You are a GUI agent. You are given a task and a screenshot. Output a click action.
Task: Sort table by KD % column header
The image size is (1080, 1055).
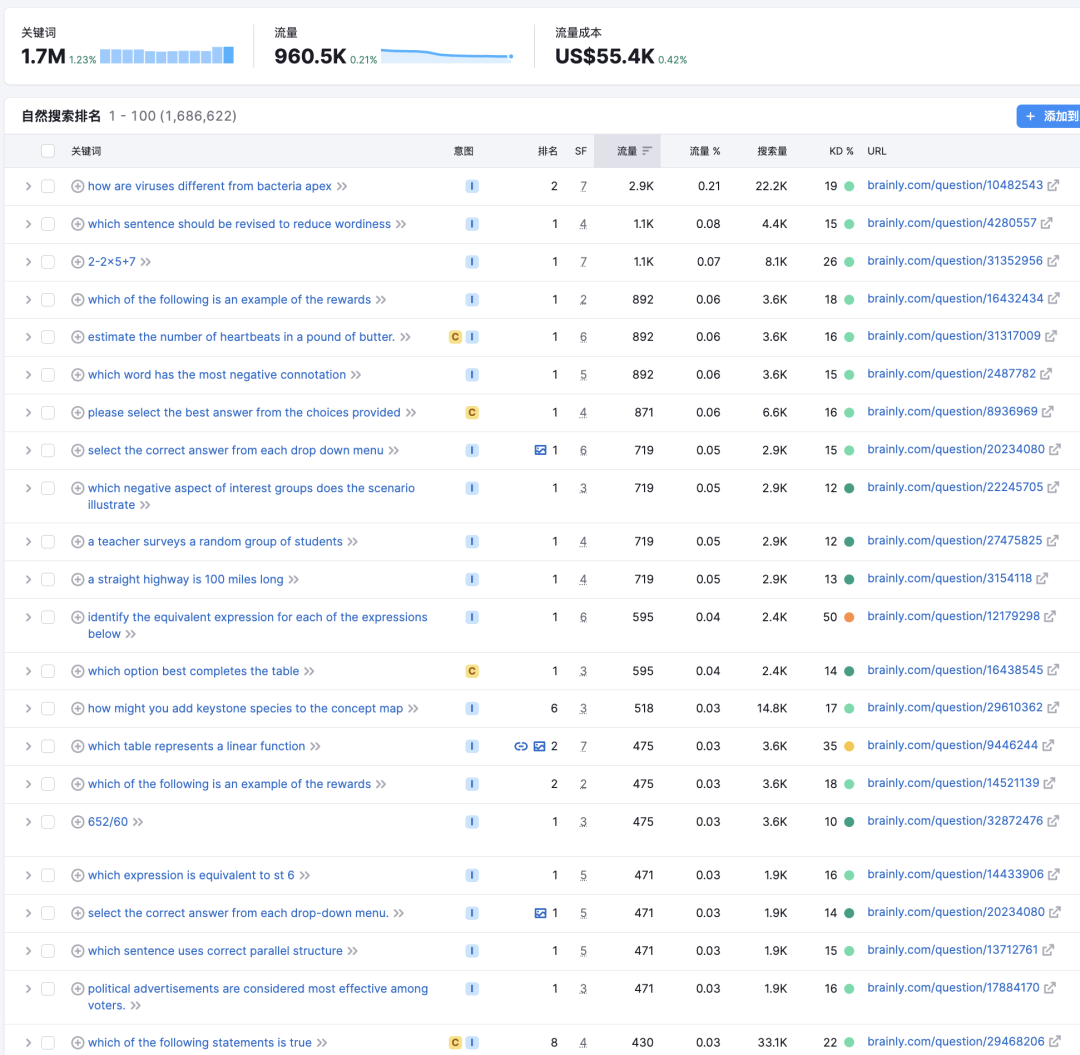[841, 151]
